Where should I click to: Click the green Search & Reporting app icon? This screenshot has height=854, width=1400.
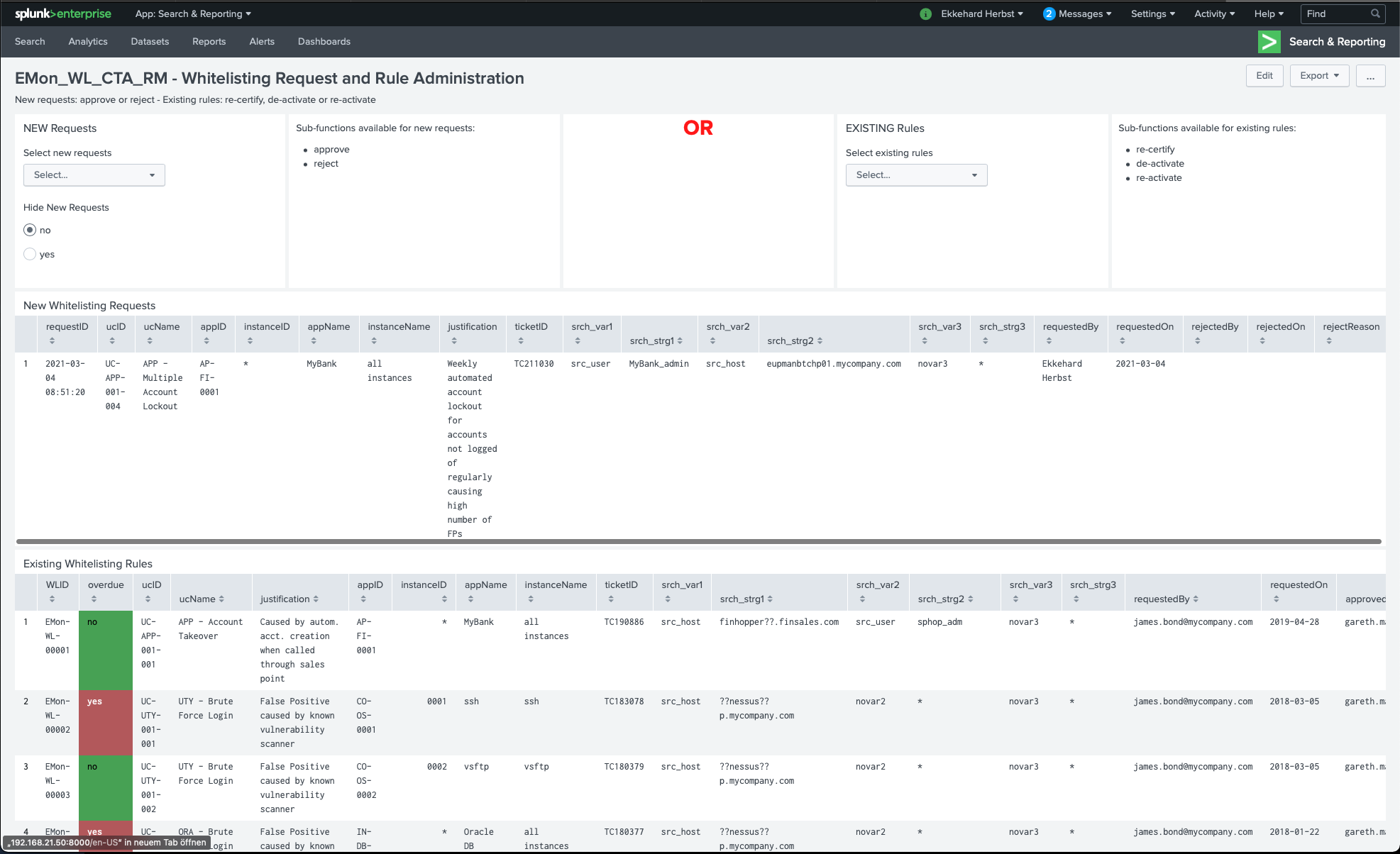click(1269, 42)
